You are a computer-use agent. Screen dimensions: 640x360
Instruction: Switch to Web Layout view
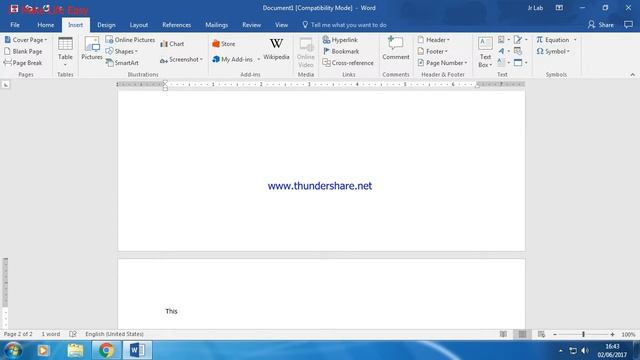point(541,334)
